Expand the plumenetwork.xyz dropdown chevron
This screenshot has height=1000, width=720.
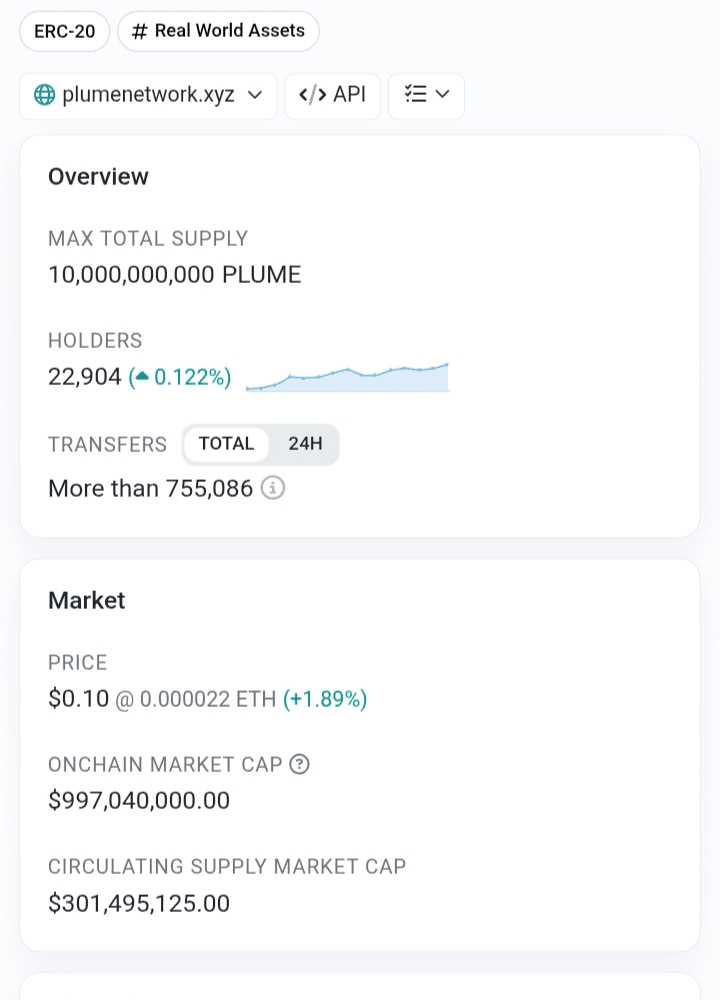pyautogui.click(x=255, y=95)
